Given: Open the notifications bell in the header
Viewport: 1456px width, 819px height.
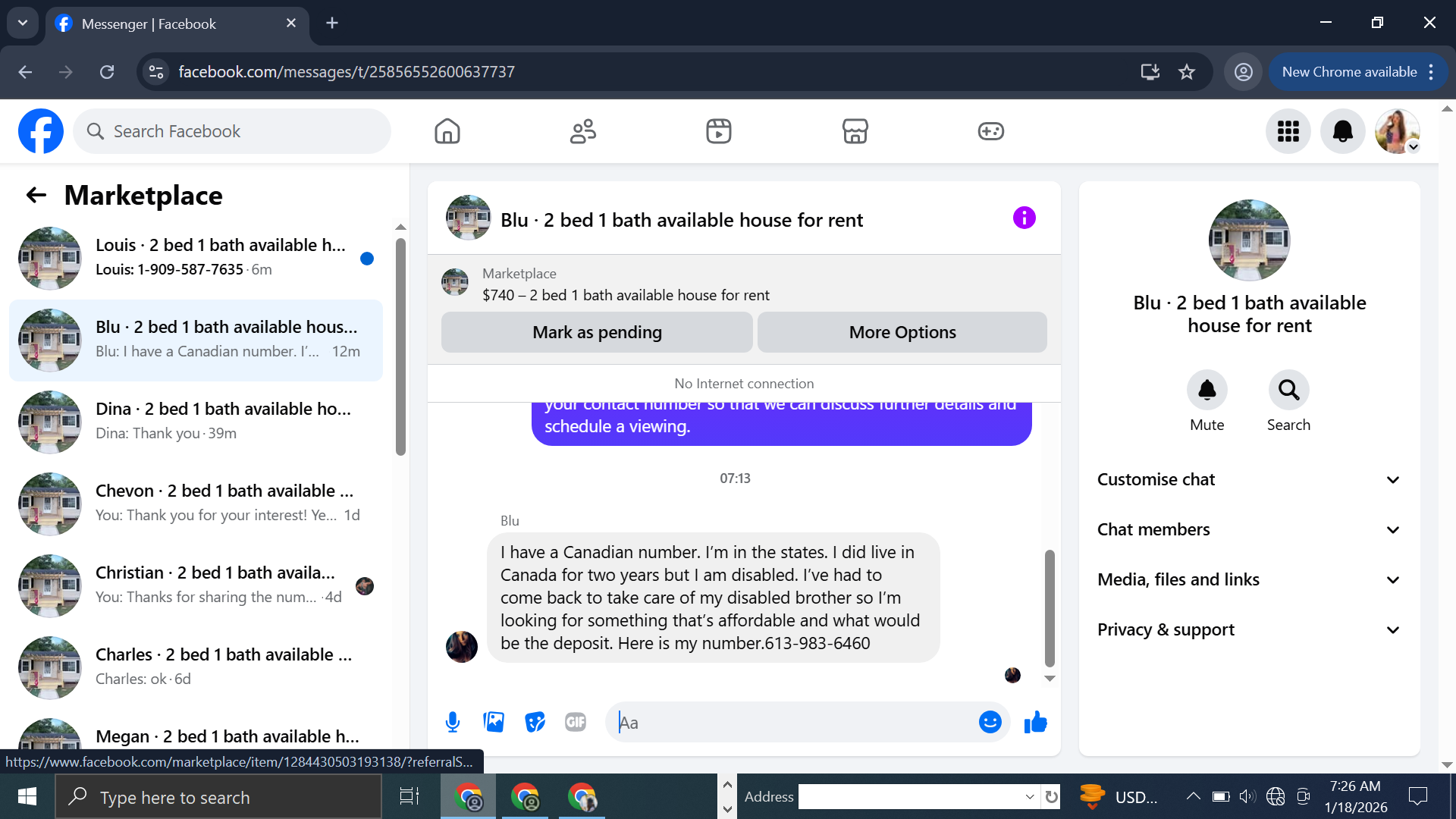Looking at the screenshot, I should 1342,131.
